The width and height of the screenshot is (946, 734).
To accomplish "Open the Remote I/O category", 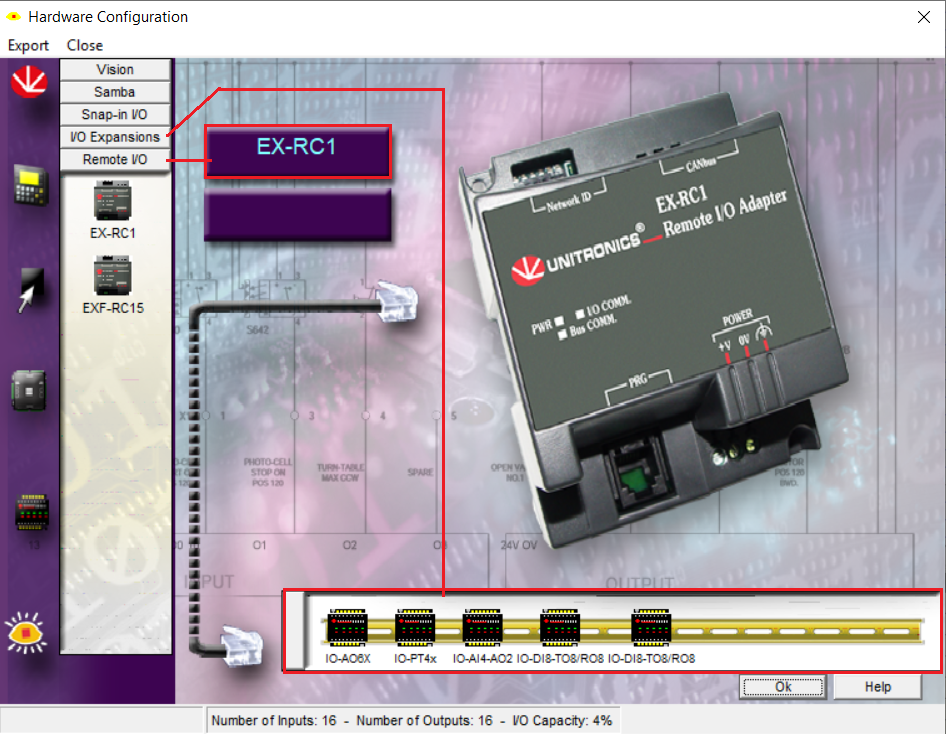I will pyautogui.click(x=115, y=159).
